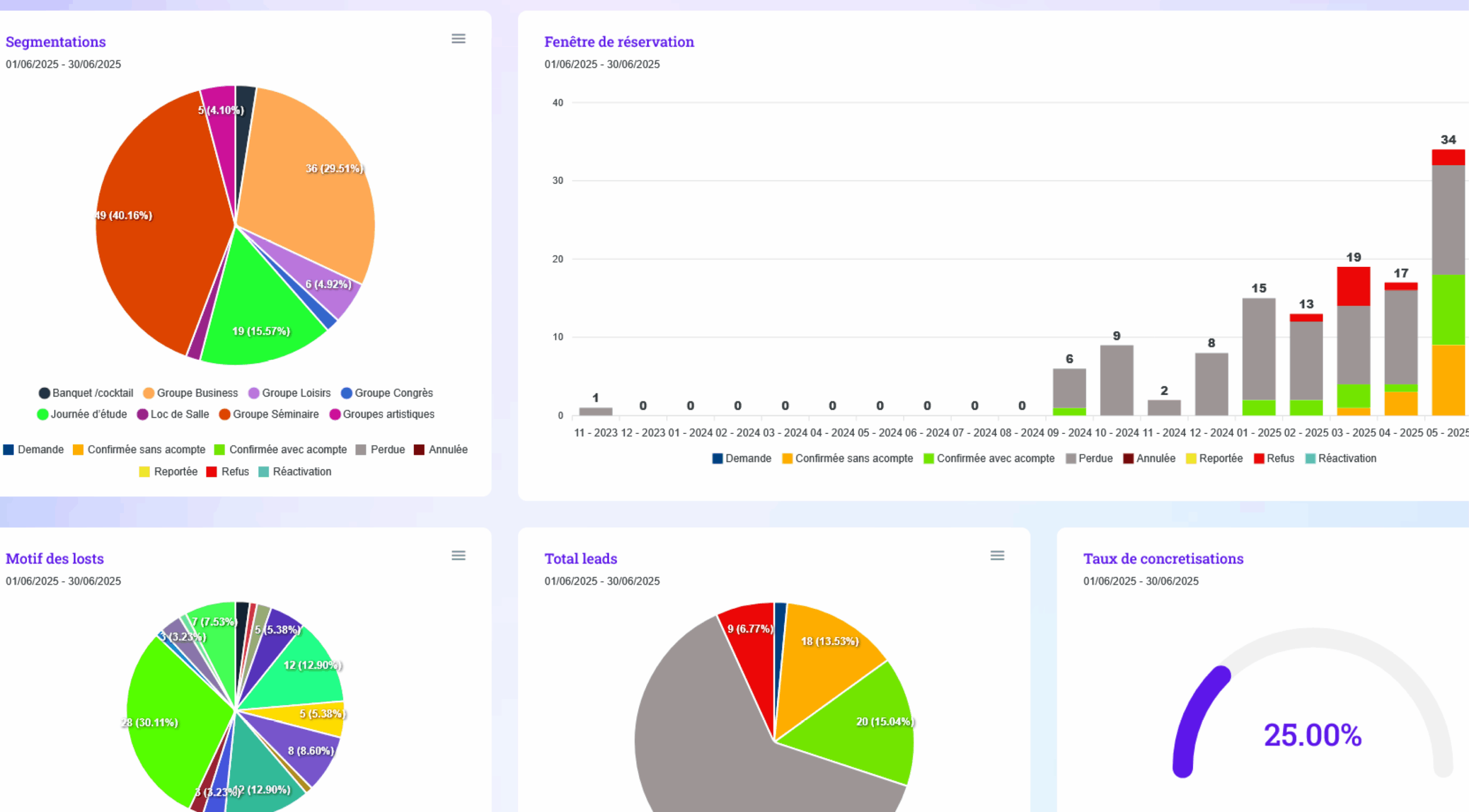The height and width of the screenshot is (812, 1469).
Task: Open the Total leads chart menu icon
Action: 997,555
